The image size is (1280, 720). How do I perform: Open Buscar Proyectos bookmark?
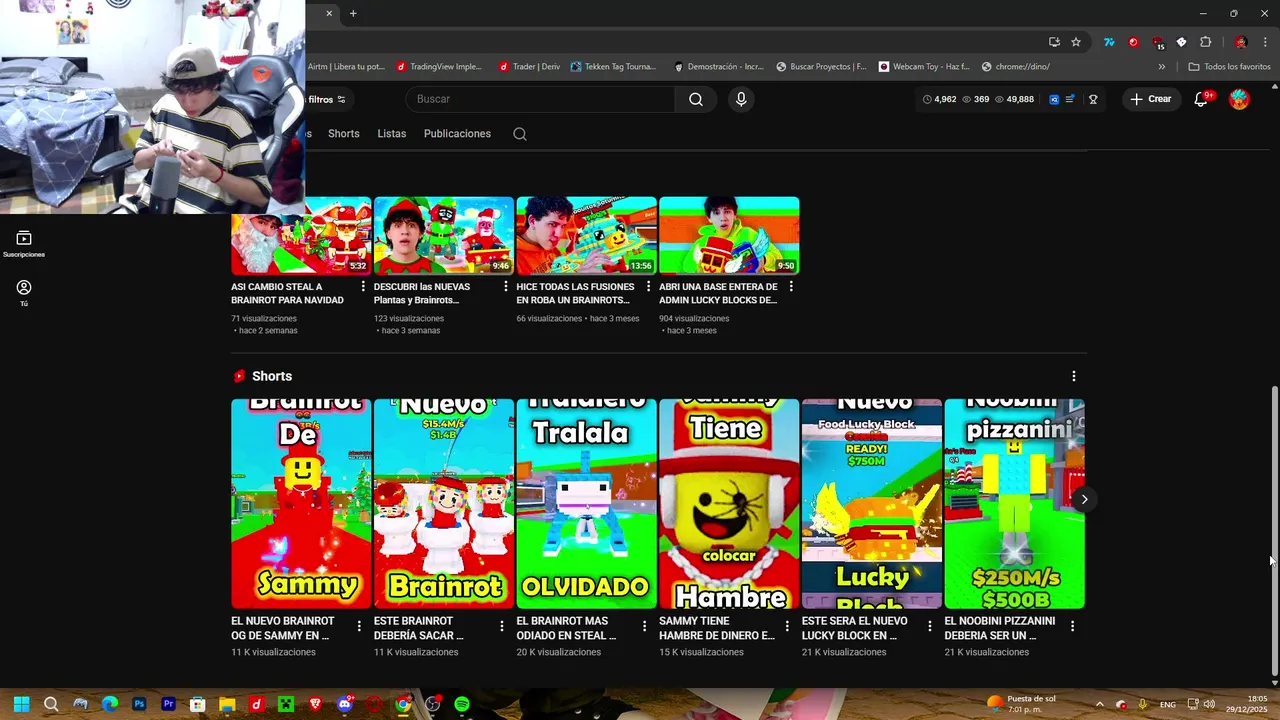821,67
